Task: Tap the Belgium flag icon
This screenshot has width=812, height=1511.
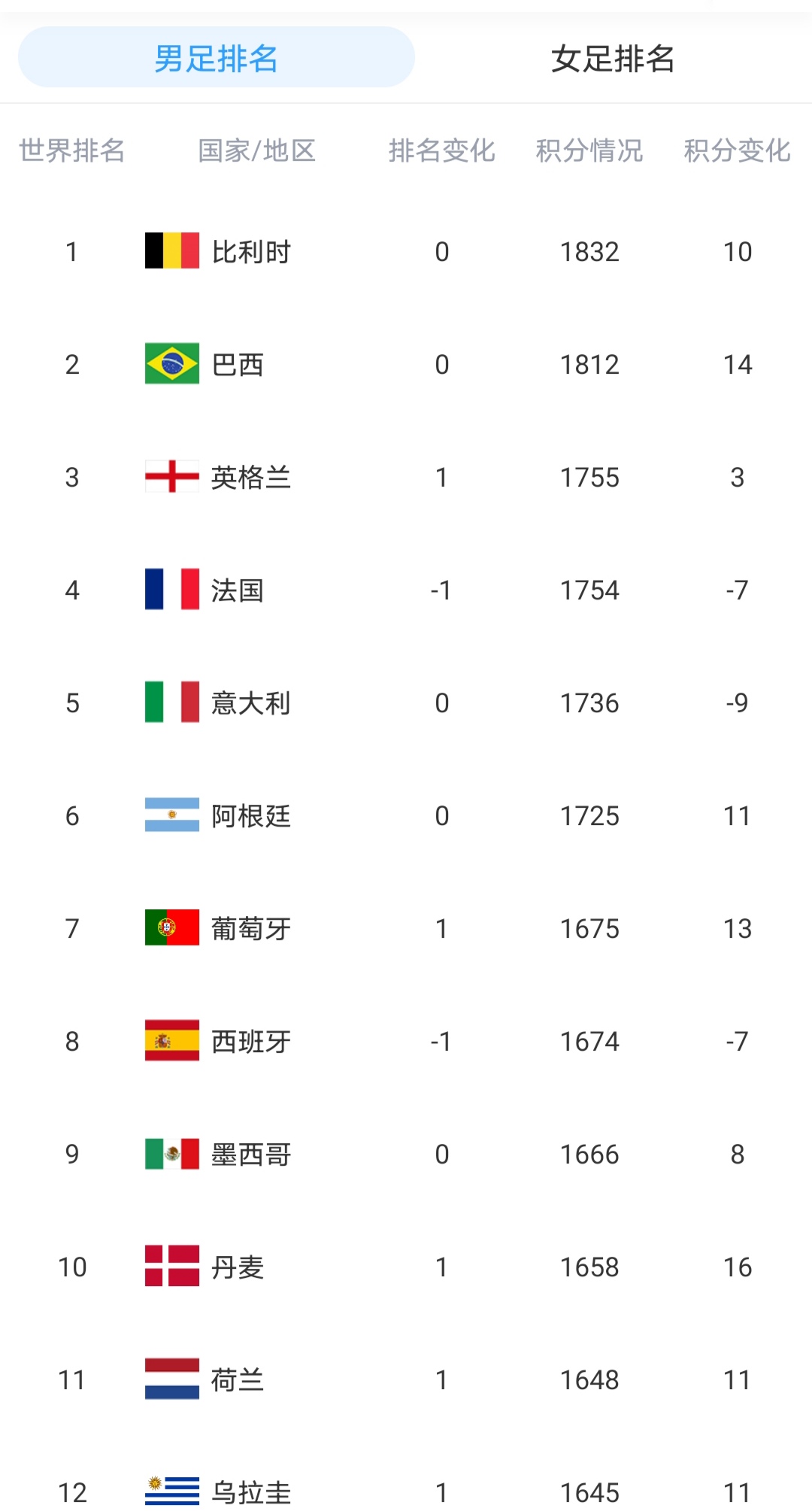Action: tap(172, 251)
